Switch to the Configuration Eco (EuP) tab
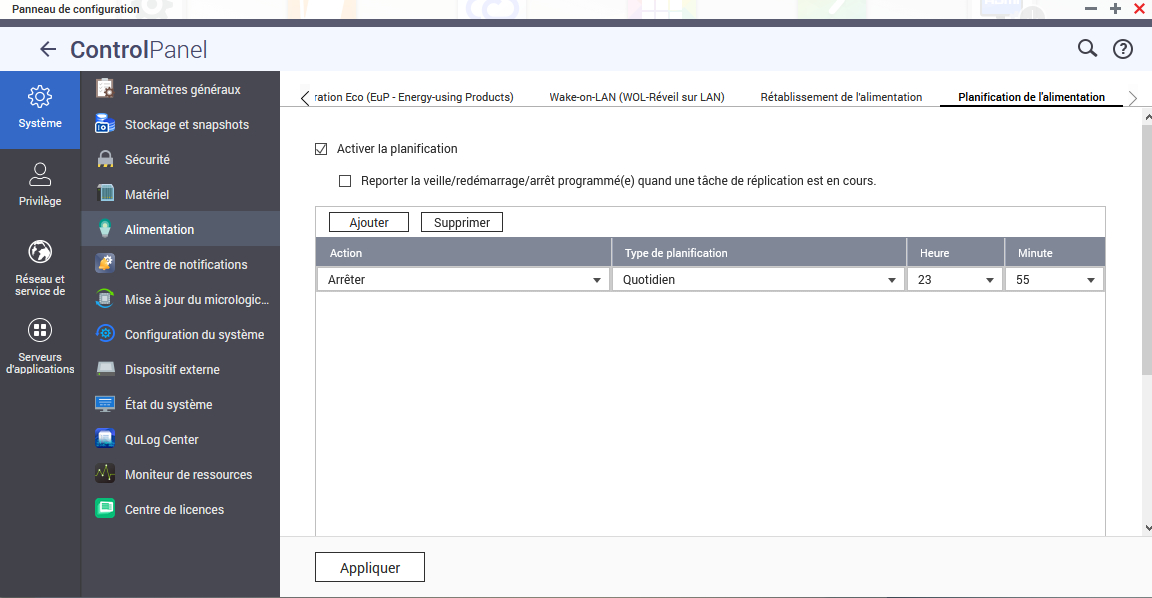Viewport: 1152px width, 598px height. (x=414, y=97)
